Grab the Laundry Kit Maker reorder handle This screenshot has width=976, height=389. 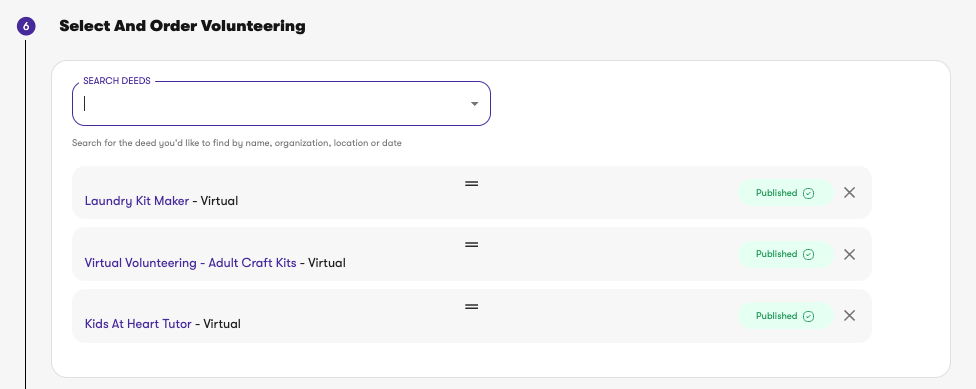click(471, 183)
